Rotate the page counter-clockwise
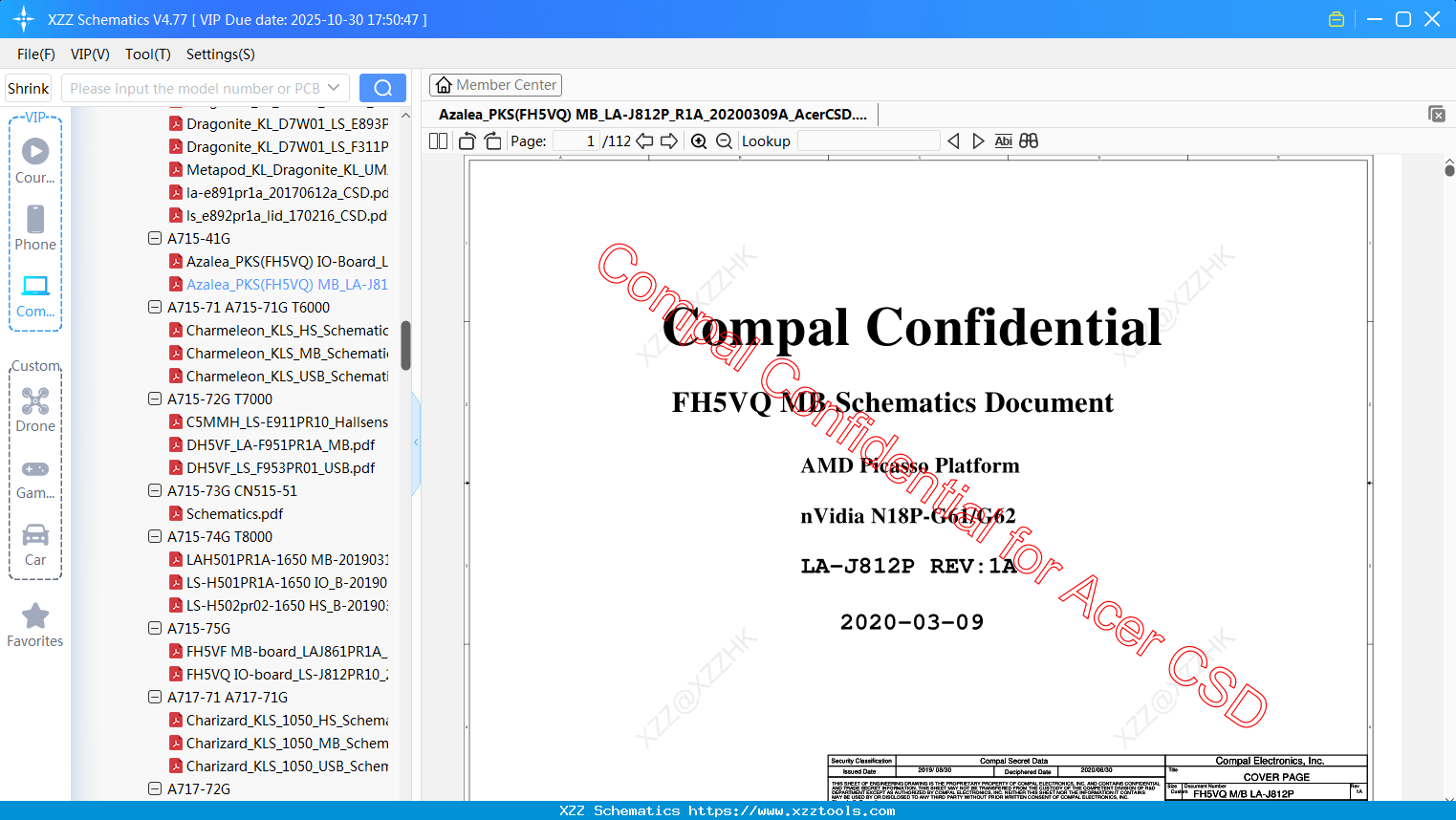 coord(467,140)
